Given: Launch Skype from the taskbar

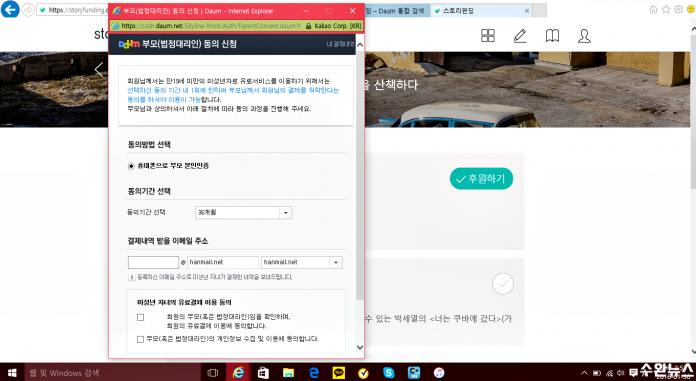Looking at the screenshot, I should click(388, 373).
